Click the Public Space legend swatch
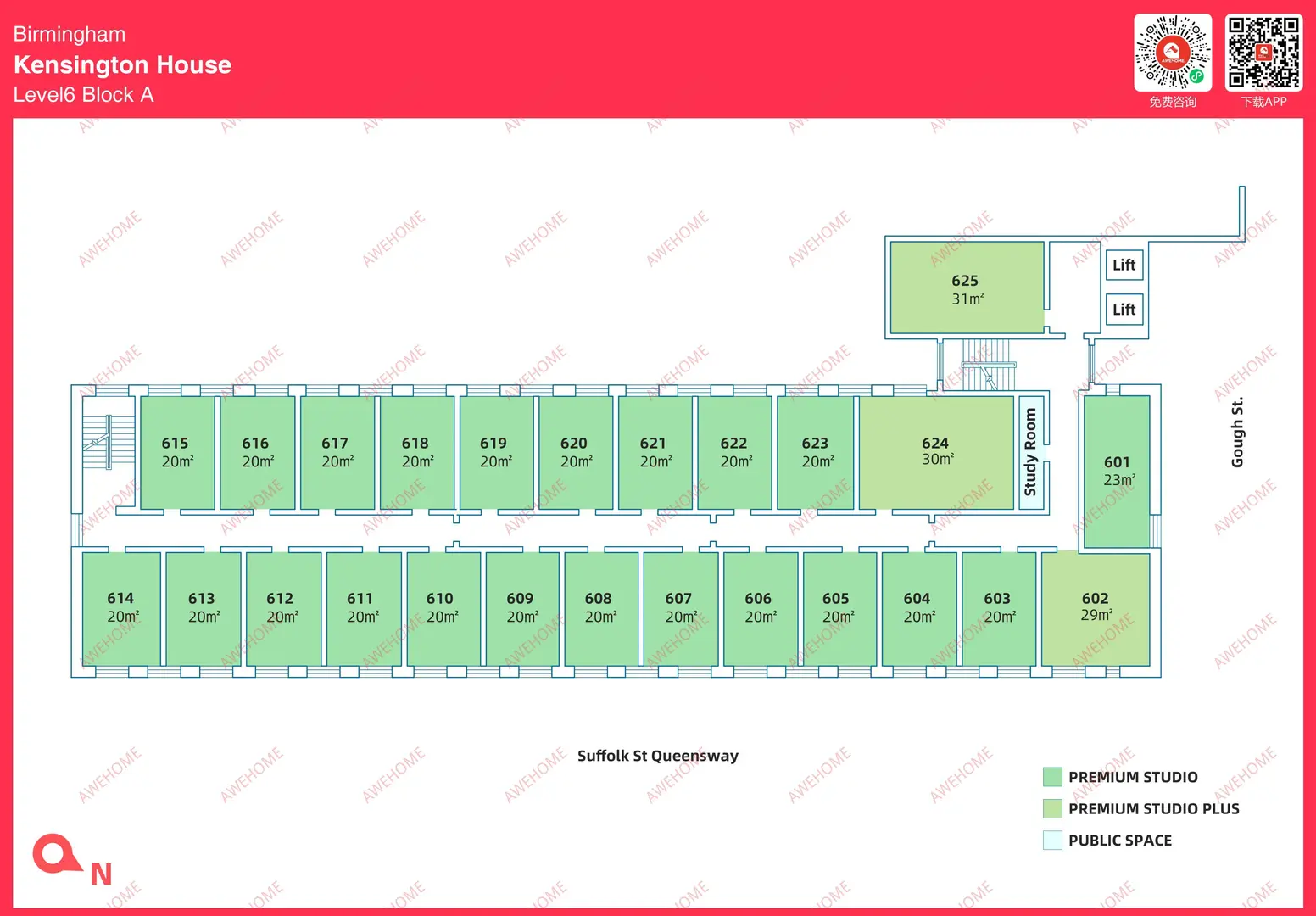 tap(1051, 841)
